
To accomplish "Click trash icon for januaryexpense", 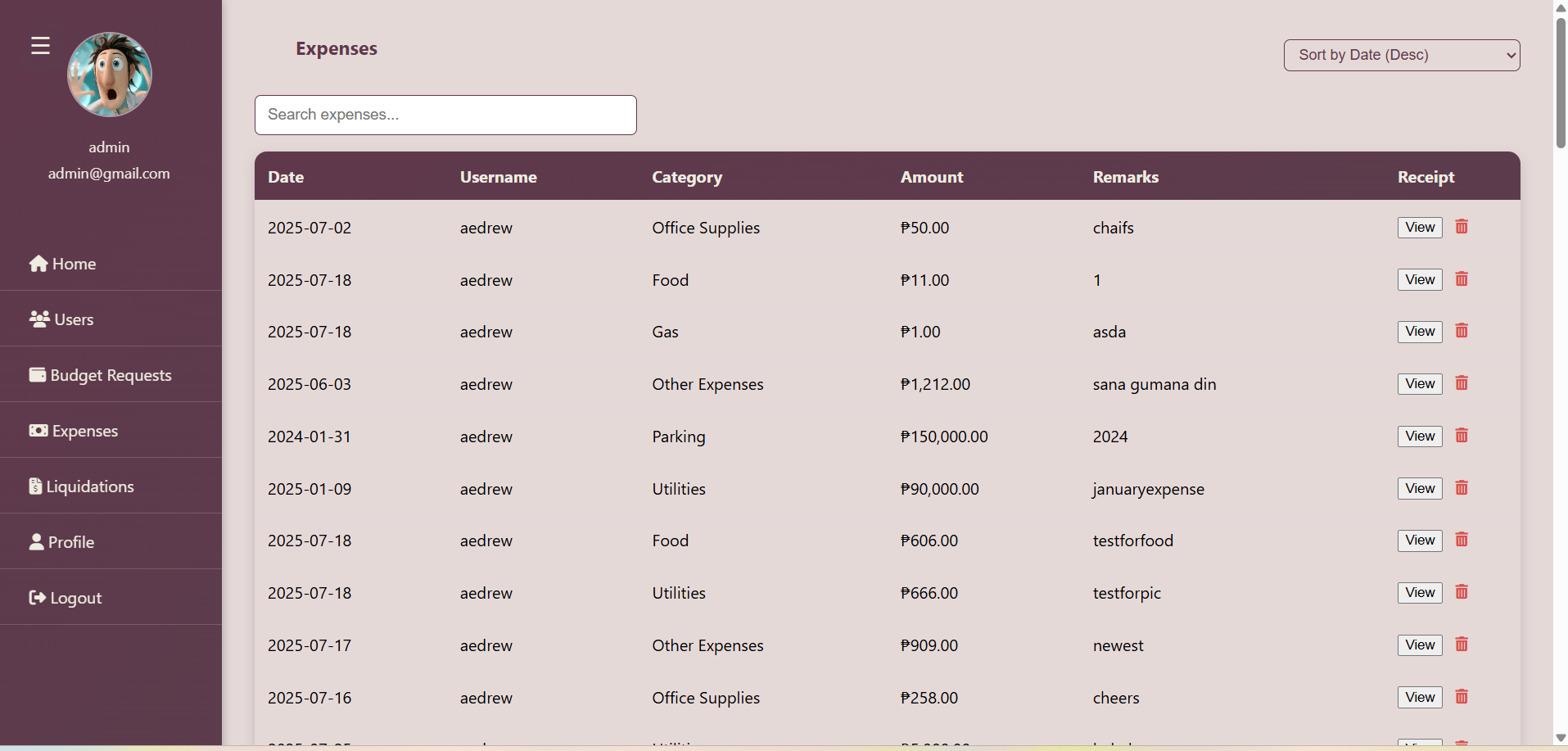I will coord(1462,488).
